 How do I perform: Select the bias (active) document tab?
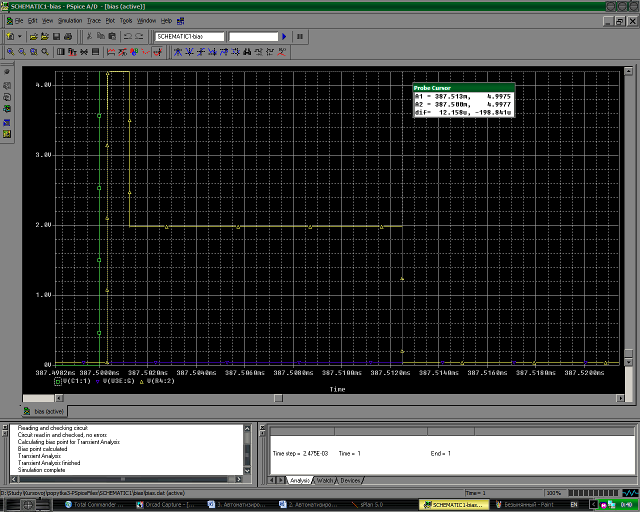(x=46, y=411)
